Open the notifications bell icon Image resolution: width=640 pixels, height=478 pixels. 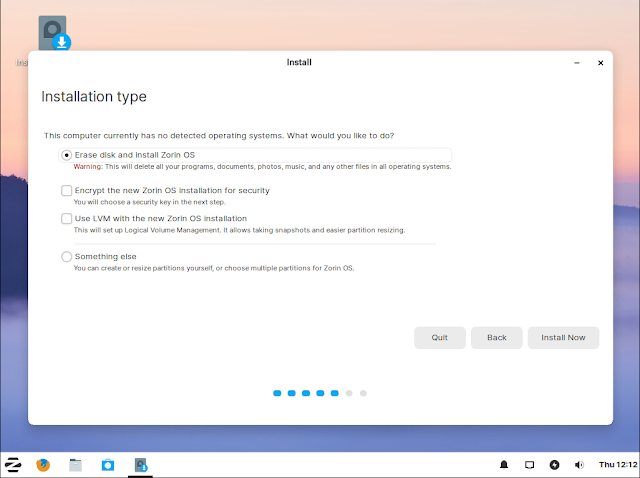pos(504,465)
